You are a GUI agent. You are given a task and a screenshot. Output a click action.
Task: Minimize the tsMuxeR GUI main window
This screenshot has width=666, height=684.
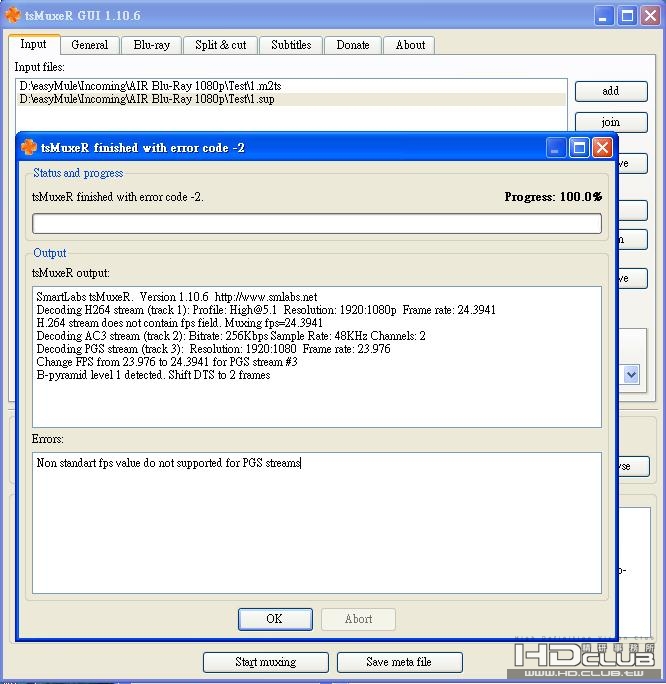604,16
